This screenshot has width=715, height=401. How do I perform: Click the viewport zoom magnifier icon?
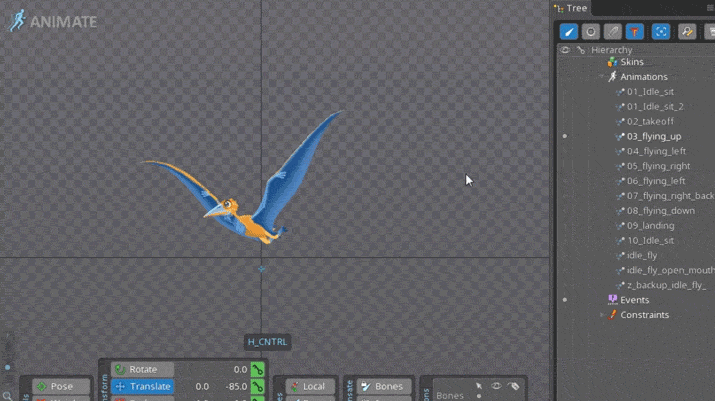(7, 396)
